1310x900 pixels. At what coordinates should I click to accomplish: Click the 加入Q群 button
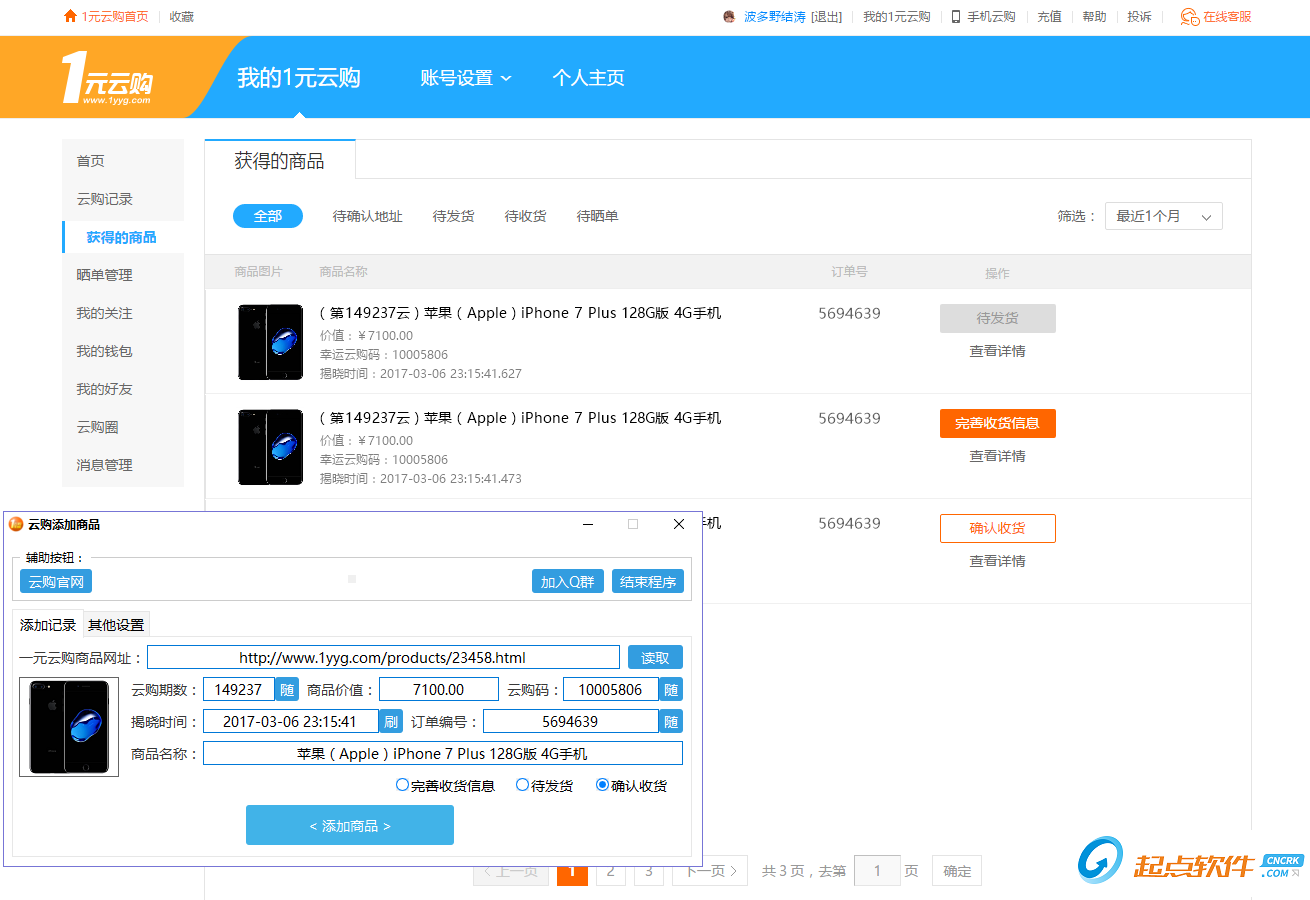(568, 581)
